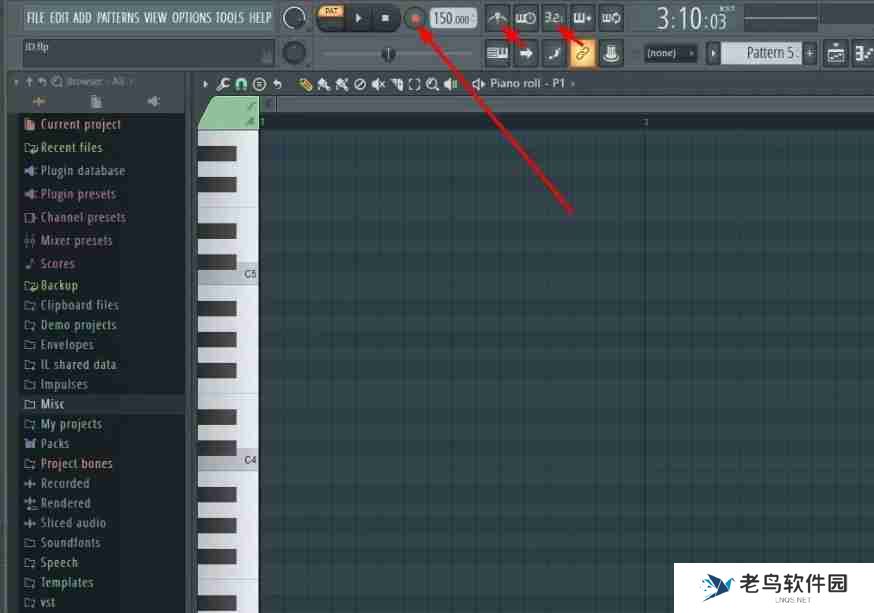Enable the 3-2-1 recording countdown
Viewport: 874px width, 613px height.
coord(553,18)
